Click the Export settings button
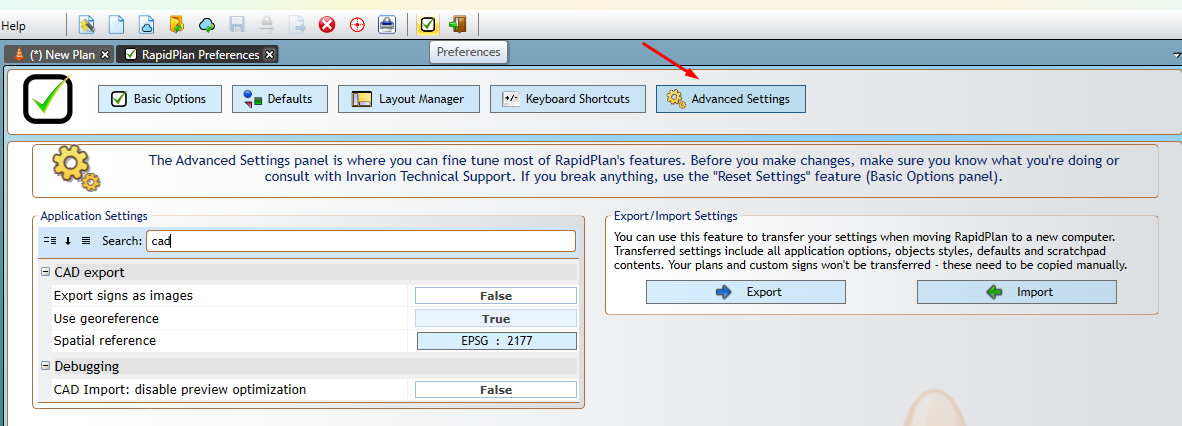 (x=746, y=292)
